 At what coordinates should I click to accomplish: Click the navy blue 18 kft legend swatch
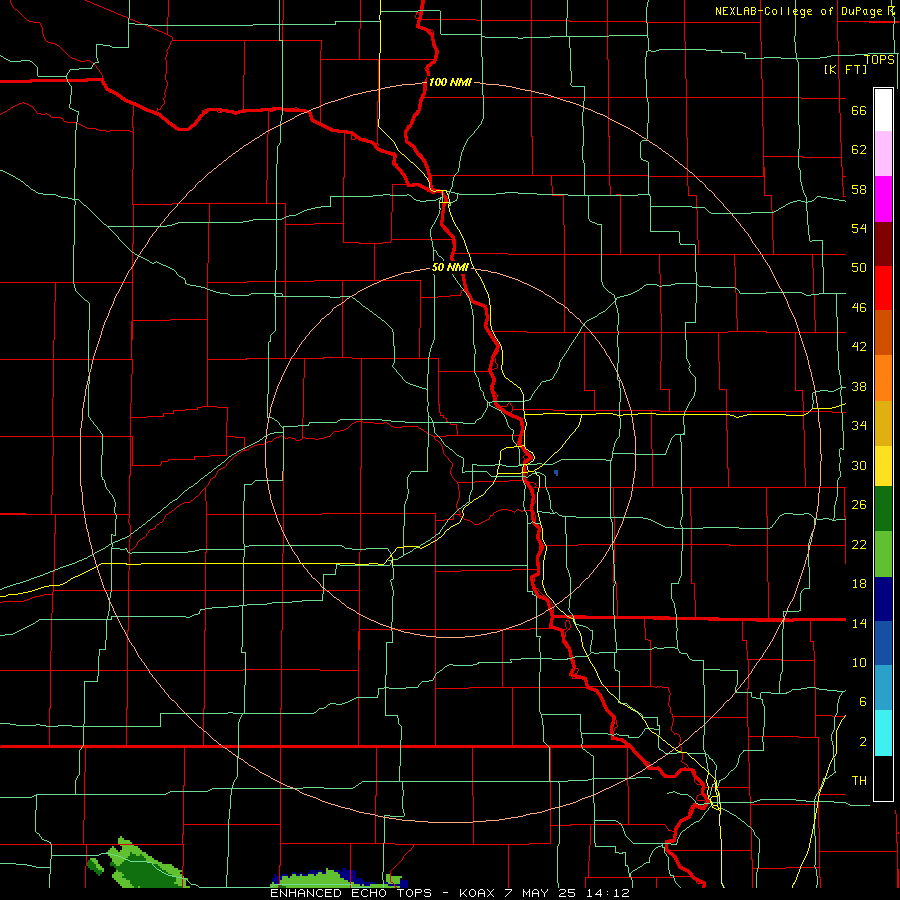click(x=883, y=599)
